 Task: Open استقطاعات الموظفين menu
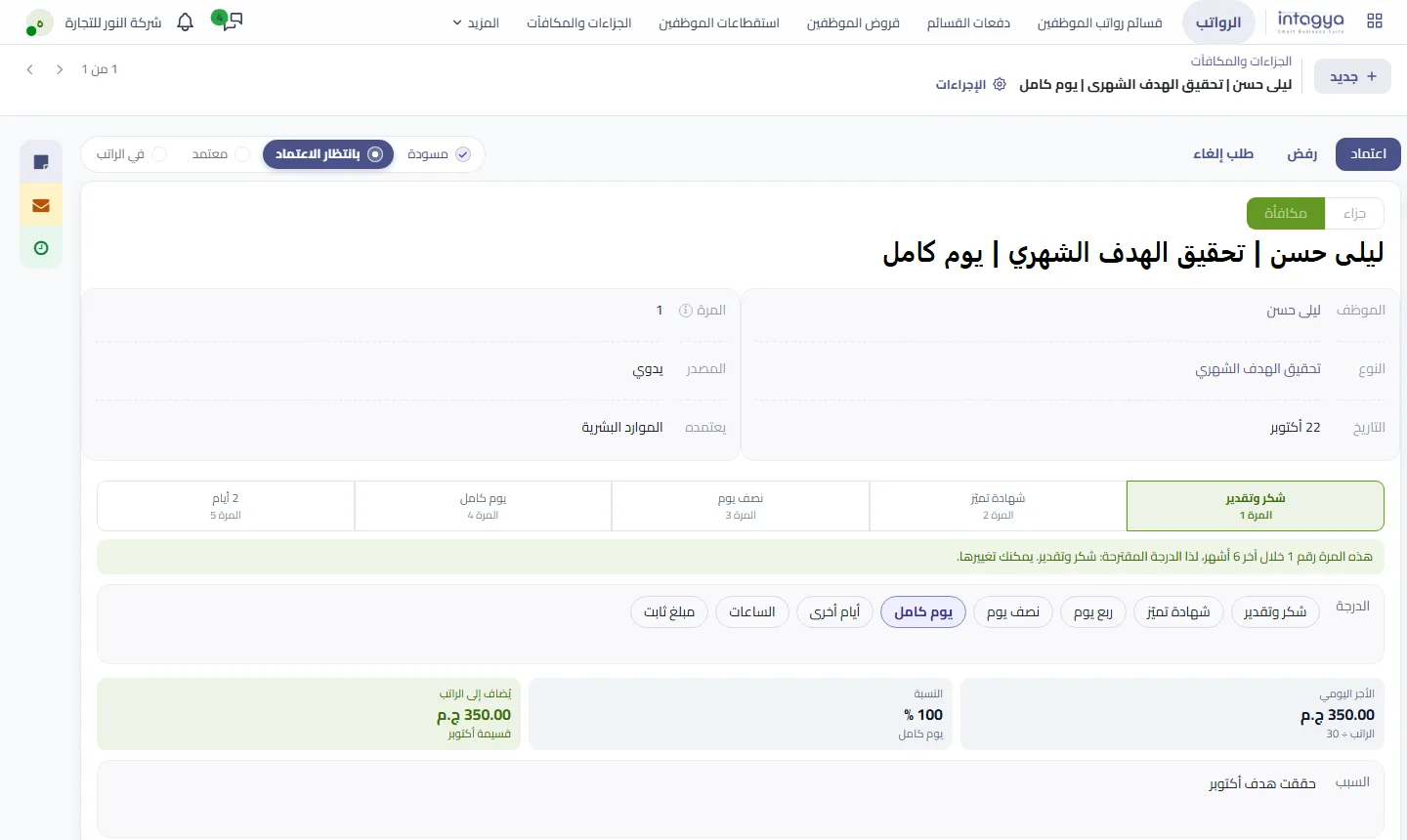pos(719,22)
